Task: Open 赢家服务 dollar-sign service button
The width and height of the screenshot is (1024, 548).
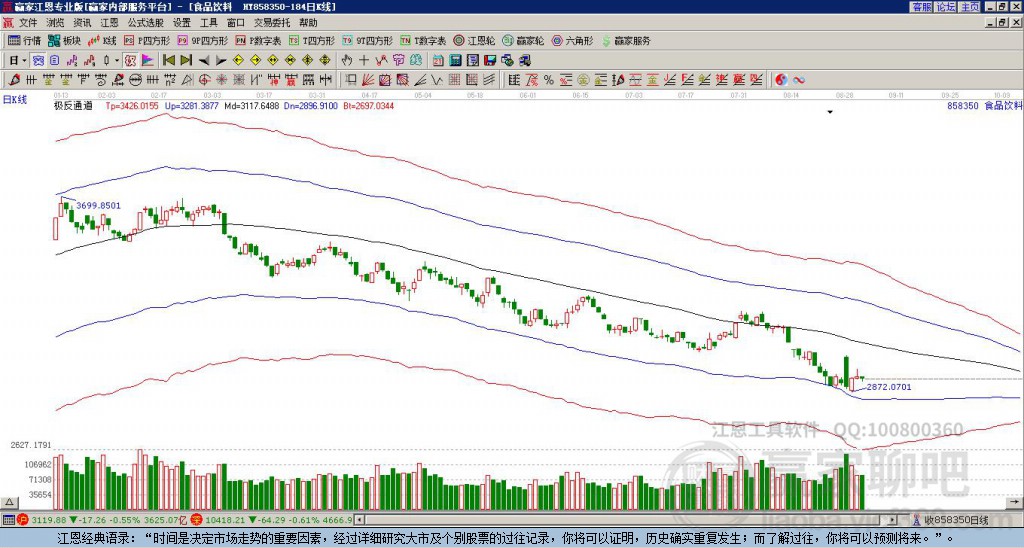Action: point(626,40)
